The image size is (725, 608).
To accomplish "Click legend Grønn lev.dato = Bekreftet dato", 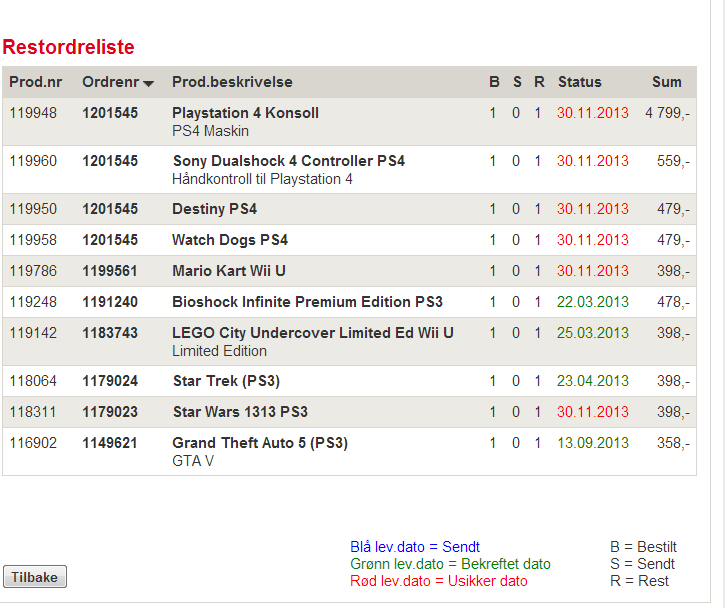I will [450, 564].
